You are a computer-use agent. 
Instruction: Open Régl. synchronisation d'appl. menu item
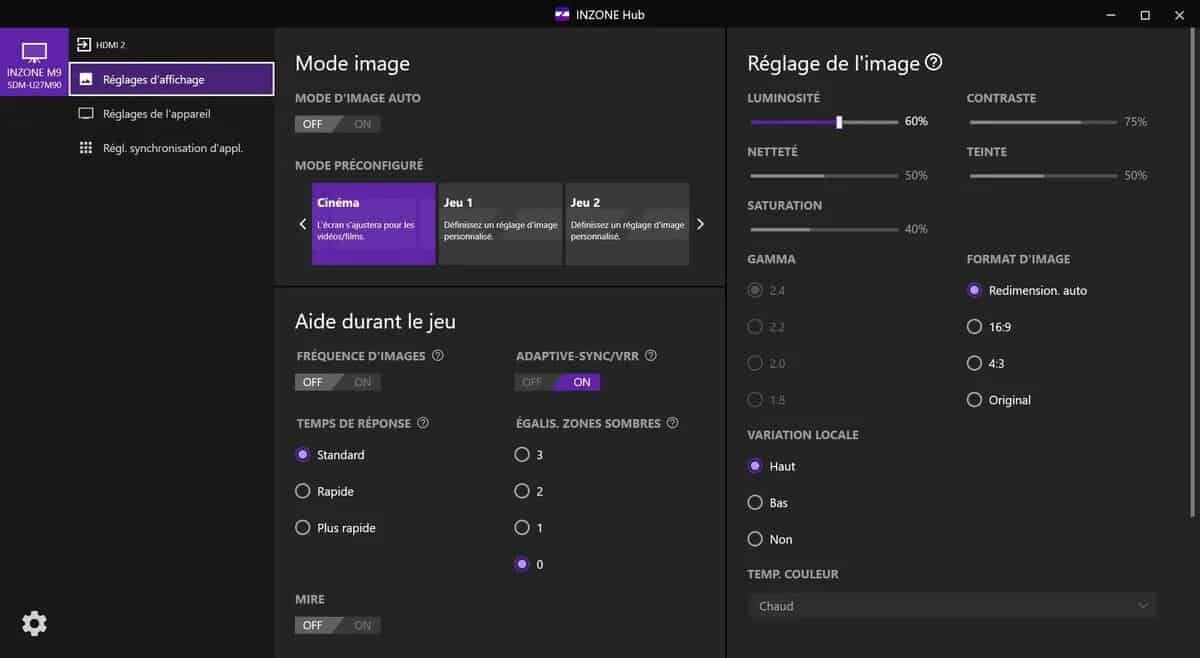coord(172,148)
